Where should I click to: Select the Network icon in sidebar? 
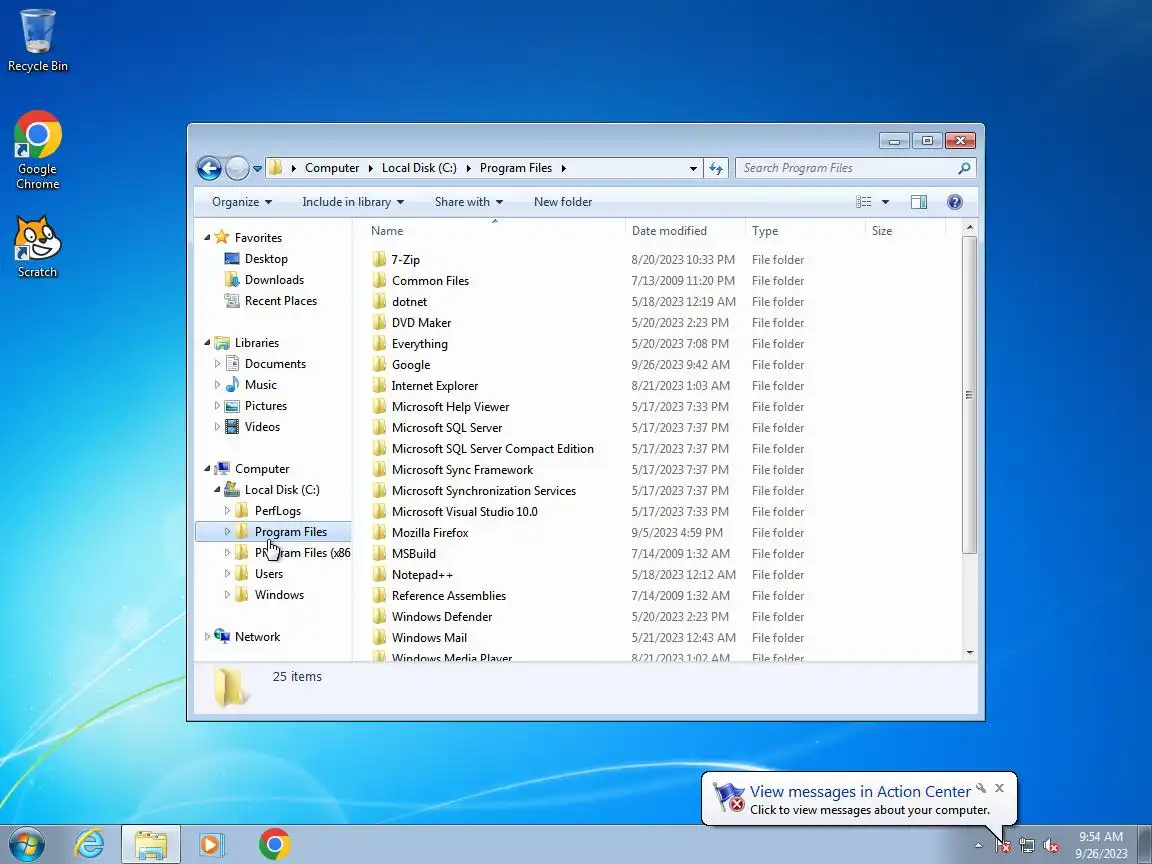coord(222,636)
